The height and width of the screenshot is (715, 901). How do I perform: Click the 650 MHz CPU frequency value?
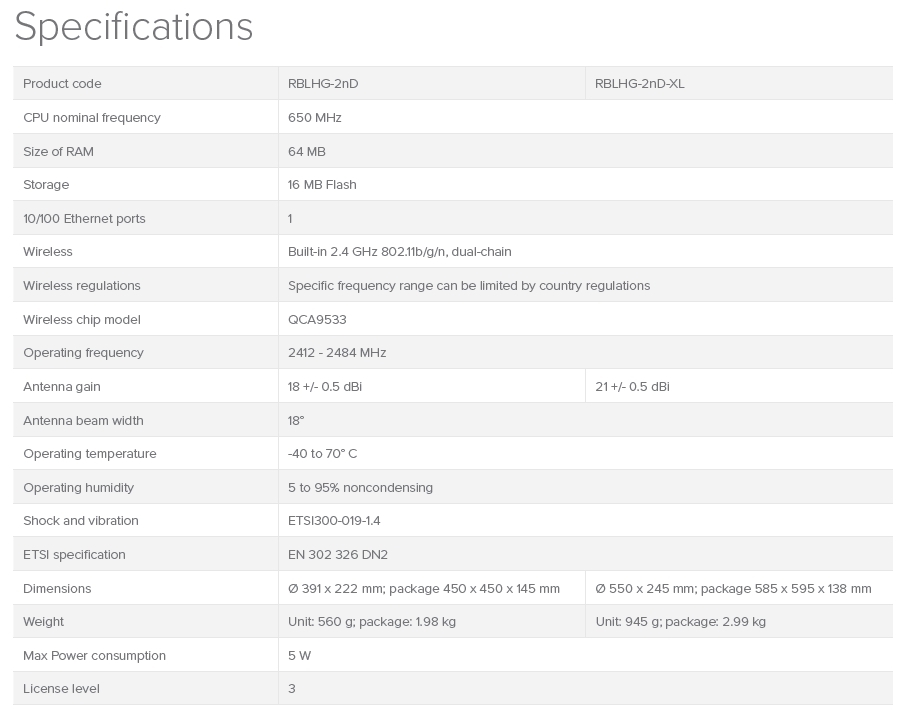coord(315,118)
